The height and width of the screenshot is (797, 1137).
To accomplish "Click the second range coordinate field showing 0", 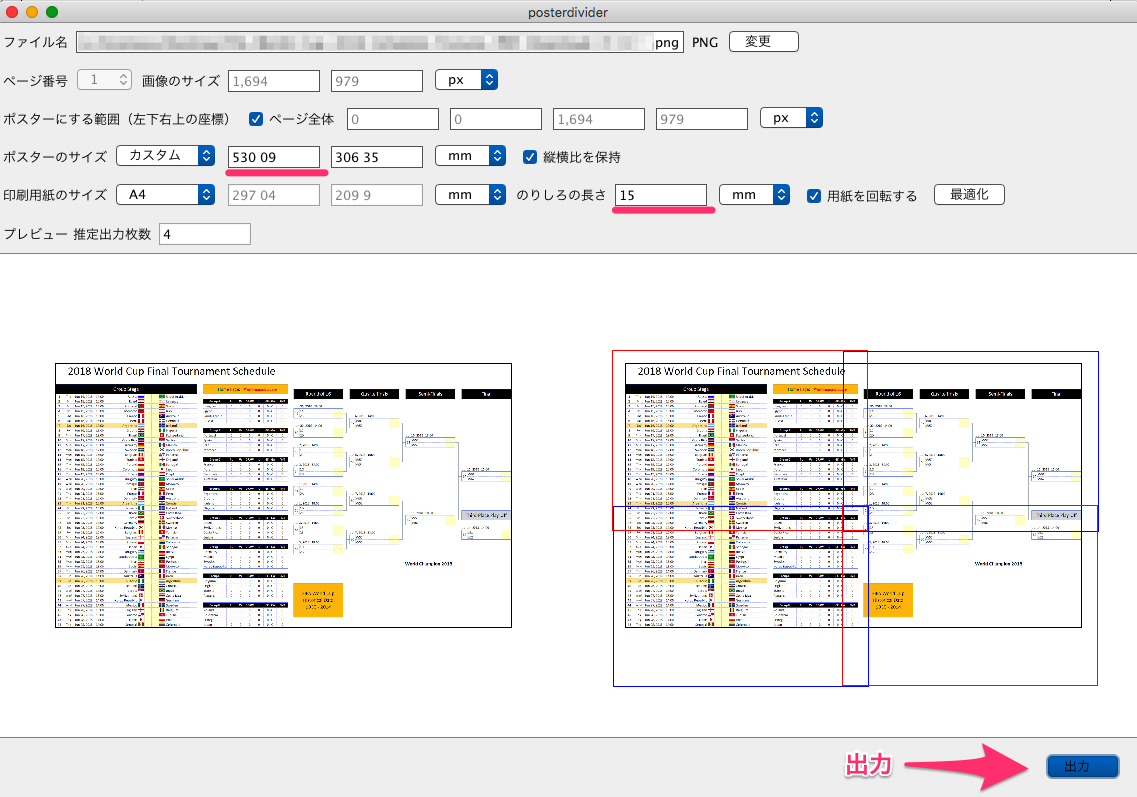I will coord(495,119).
